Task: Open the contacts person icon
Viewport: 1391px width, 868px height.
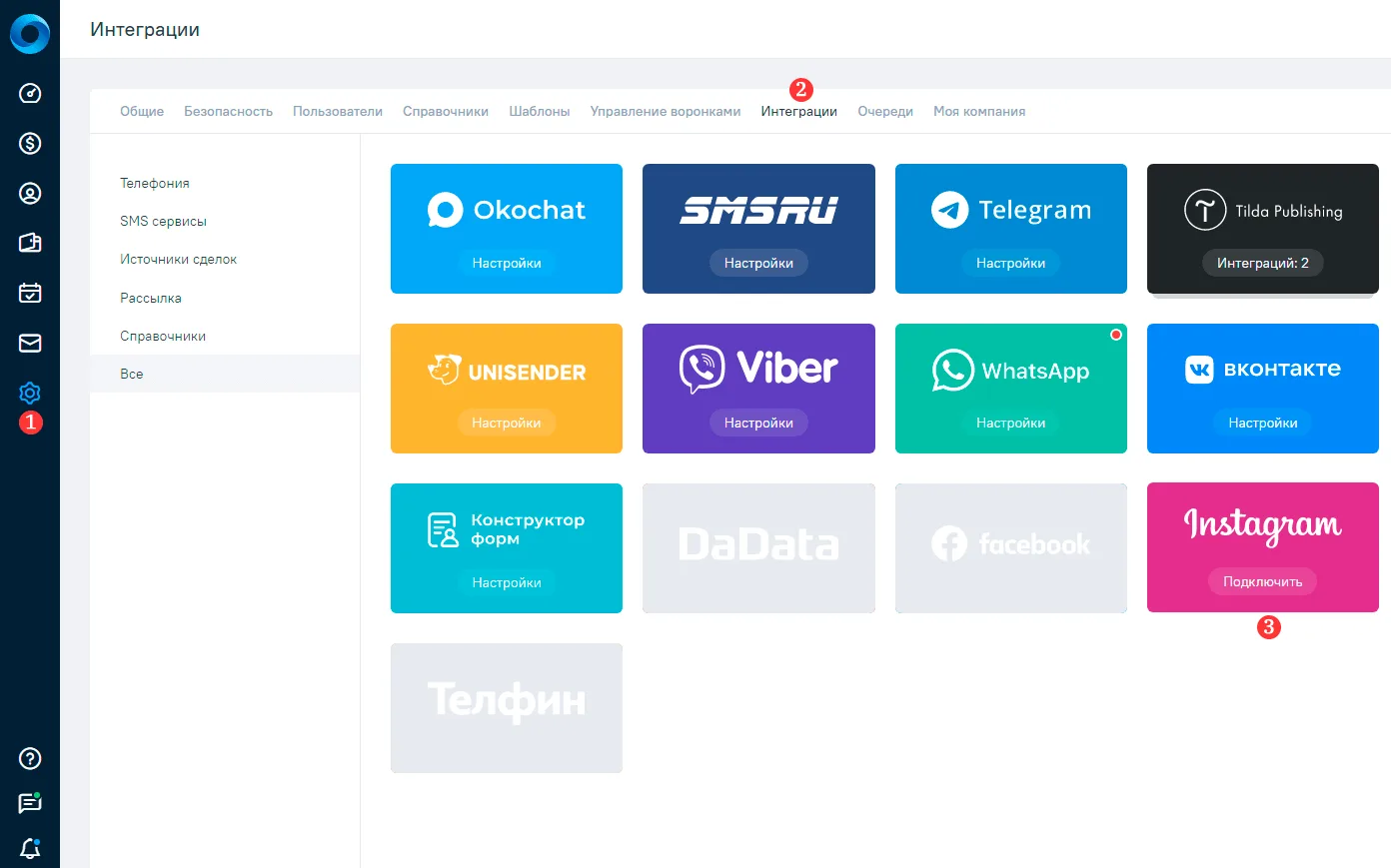Action: click(x=30, y=194)
